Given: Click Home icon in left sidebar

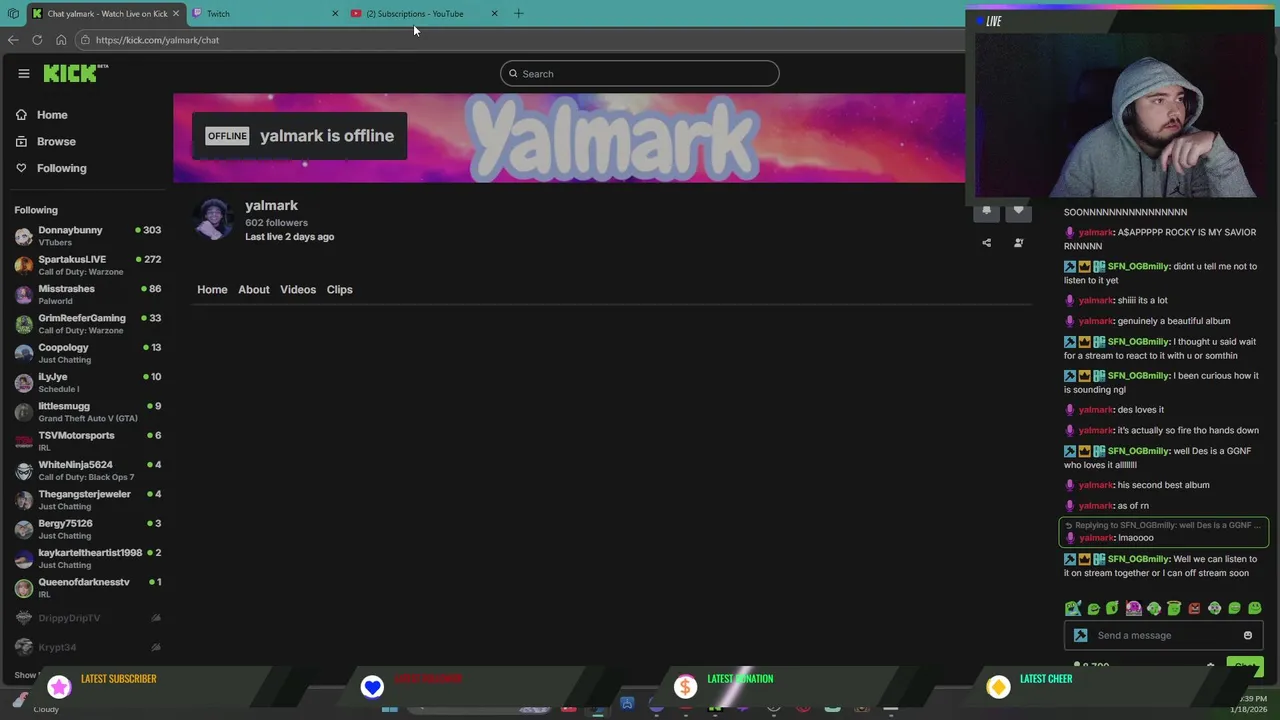Looking at the screenshot, I should pyautogui.click(x=21, y=115).
